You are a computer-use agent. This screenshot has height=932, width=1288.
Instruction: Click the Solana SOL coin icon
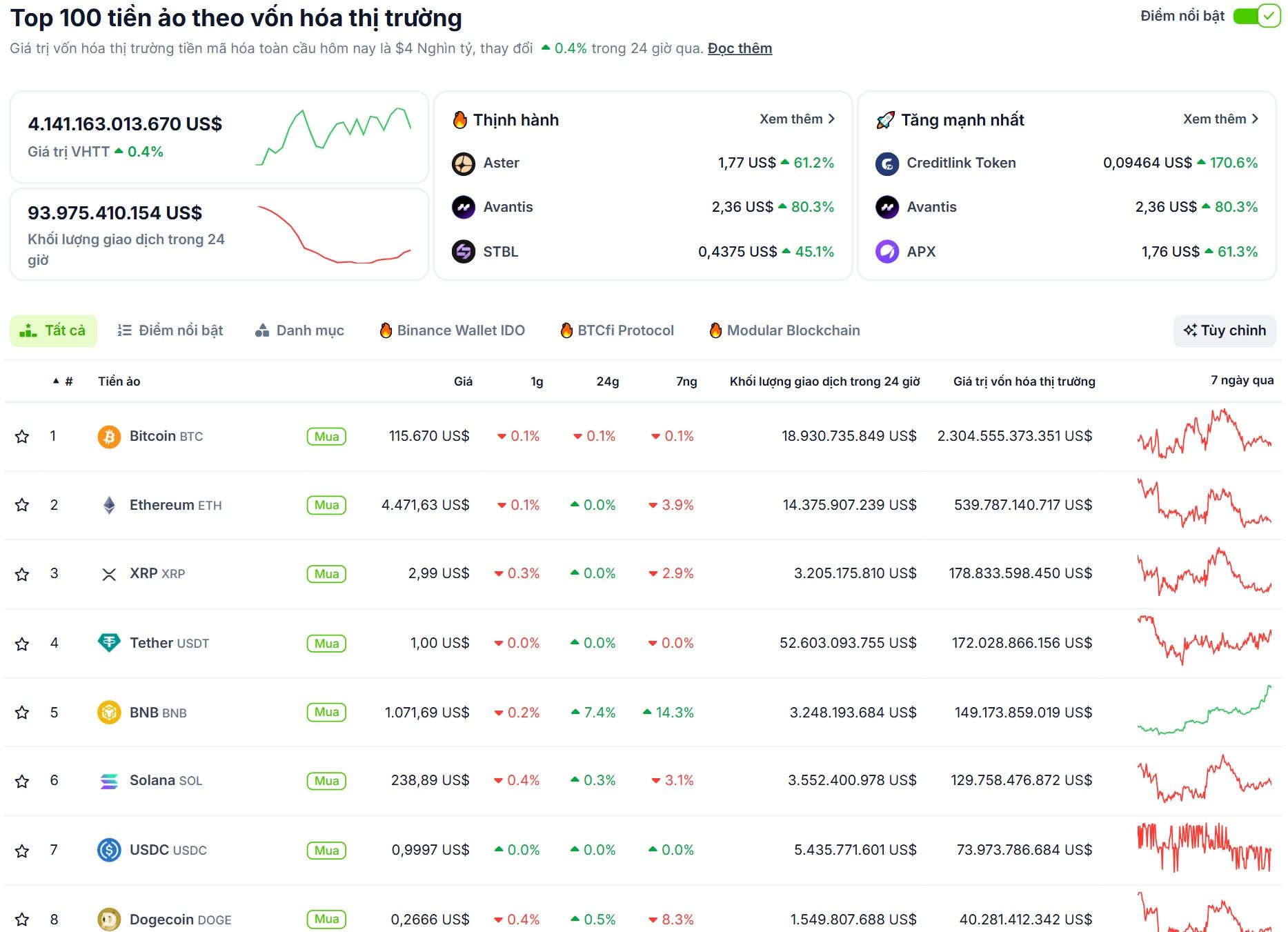pos(109,781)
